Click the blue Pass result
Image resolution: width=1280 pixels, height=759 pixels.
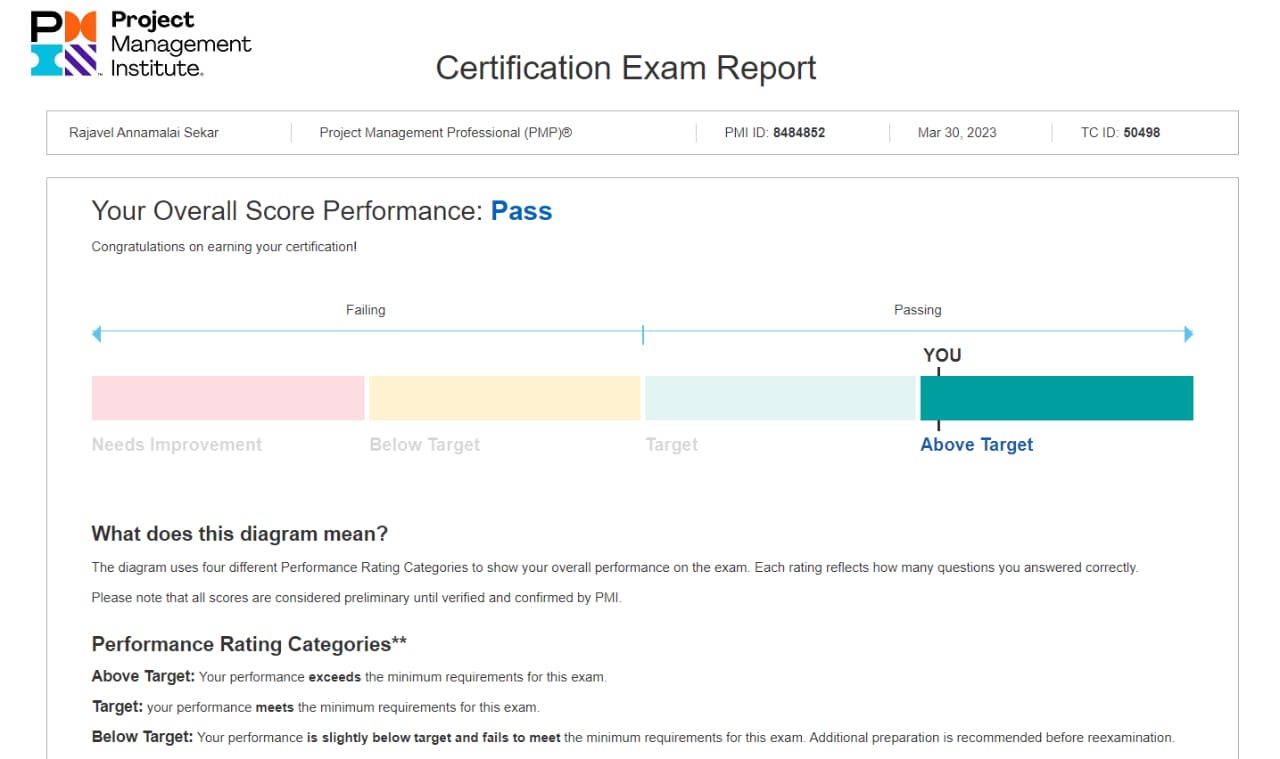521,211
